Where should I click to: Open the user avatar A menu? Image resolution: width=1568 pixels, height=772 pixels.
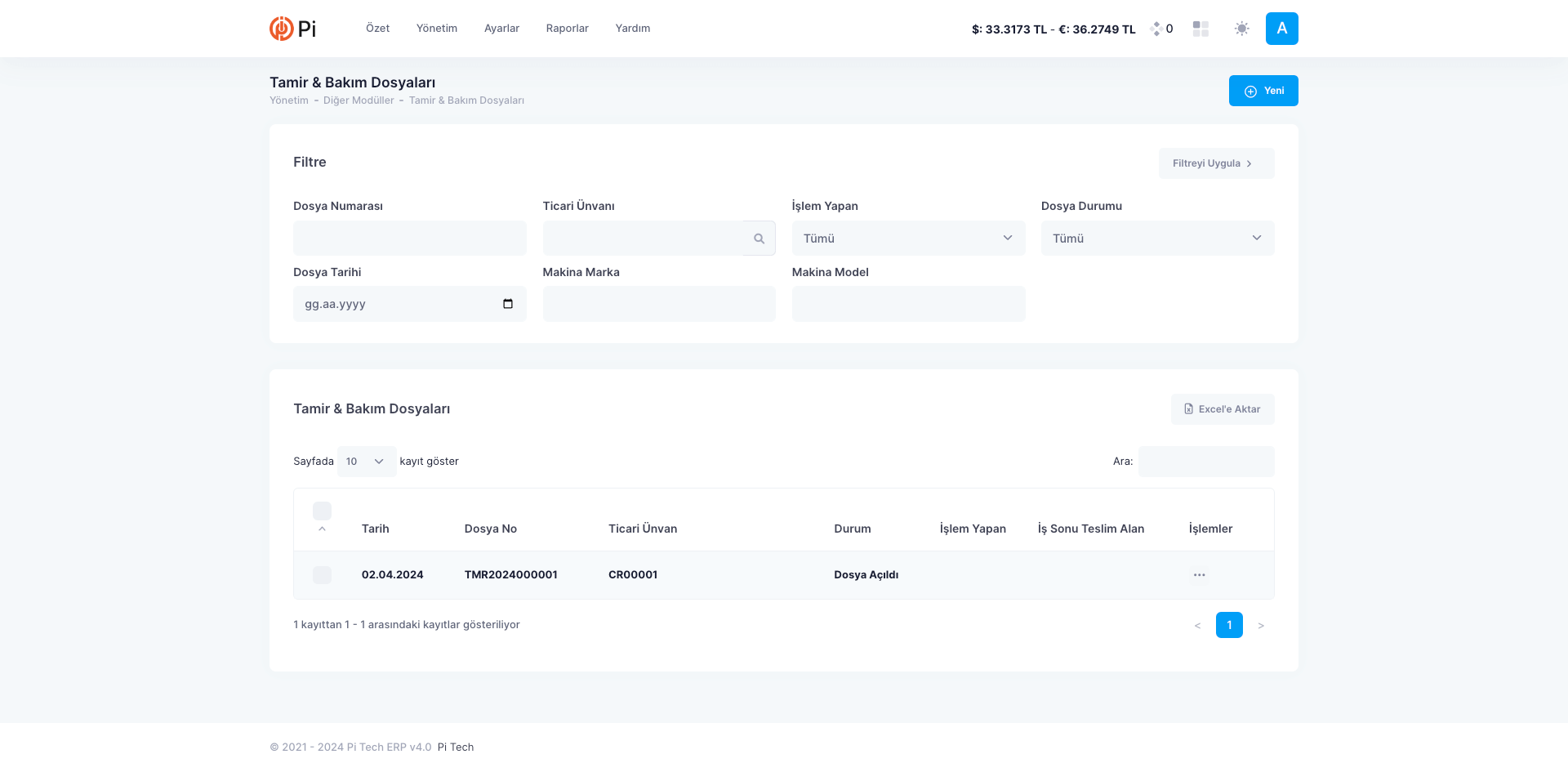(x=1281, y=29)
